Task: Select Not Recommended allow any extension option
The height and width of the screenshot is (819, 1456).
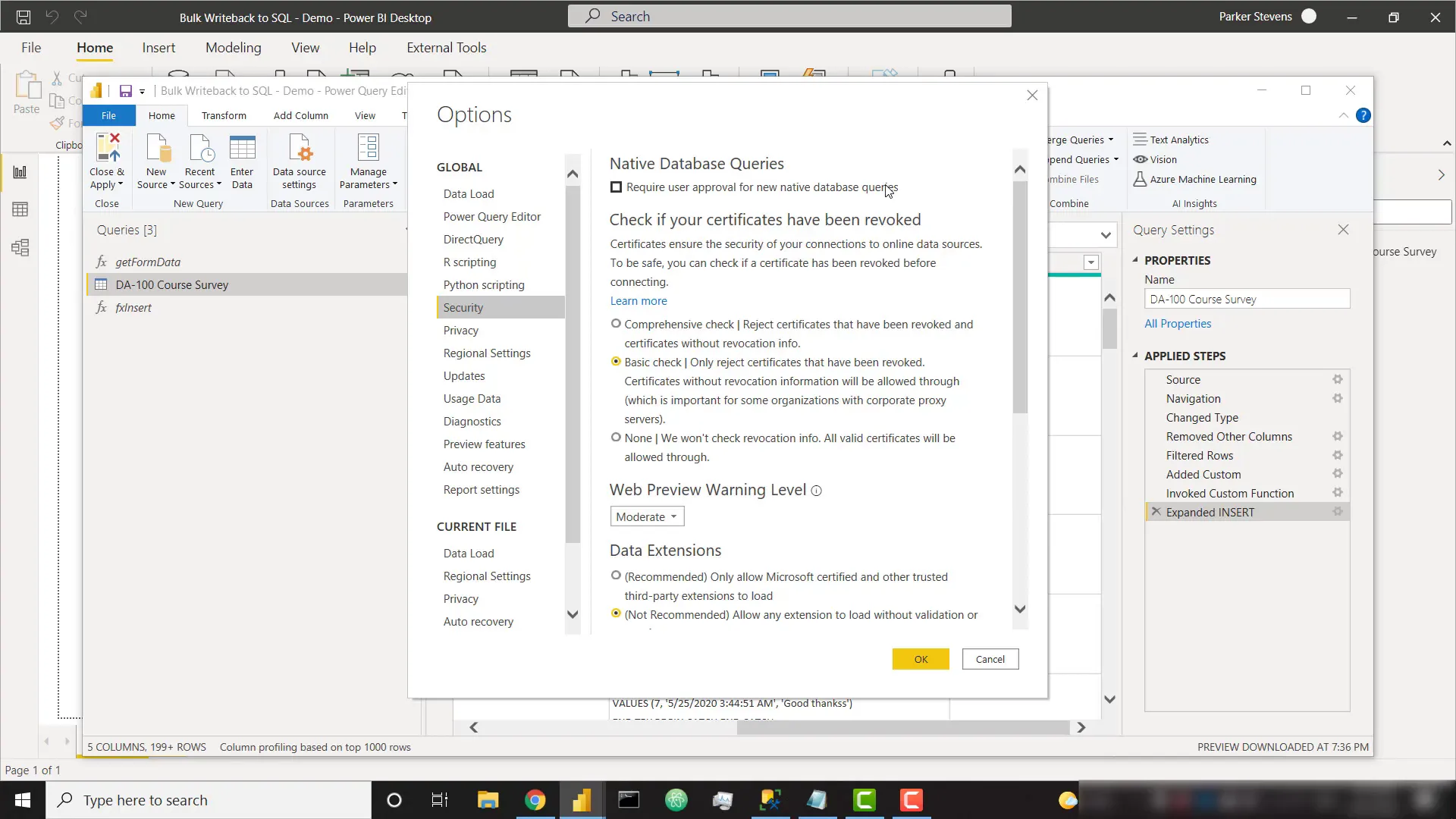Action: [616, 613]
